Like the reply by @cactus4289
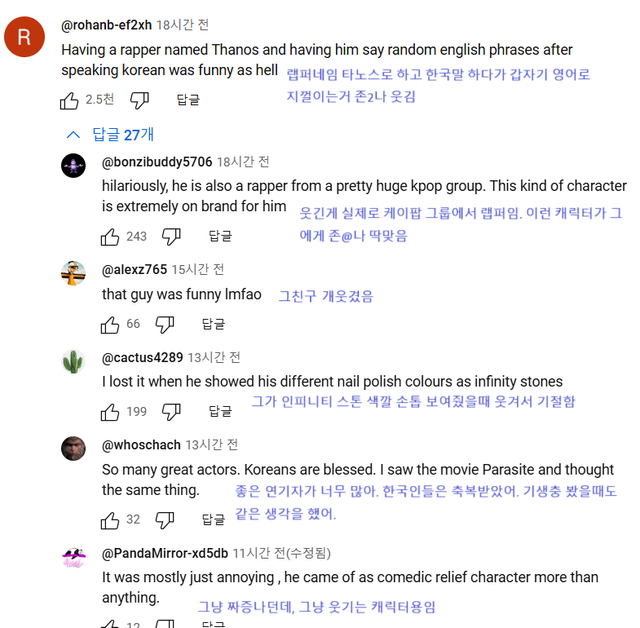This screenshot has height=628, width=640. click(110, 411)
